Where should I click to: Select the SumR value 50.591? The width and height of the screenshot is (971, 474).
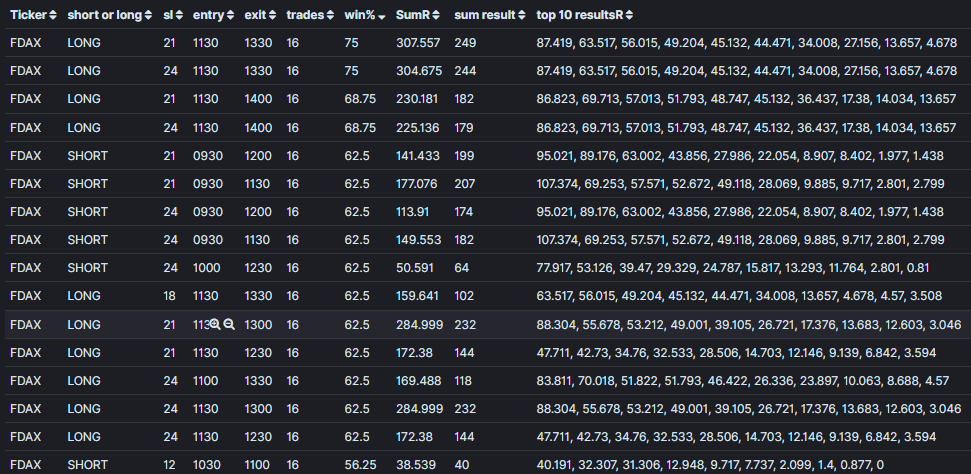click(415, 268)
